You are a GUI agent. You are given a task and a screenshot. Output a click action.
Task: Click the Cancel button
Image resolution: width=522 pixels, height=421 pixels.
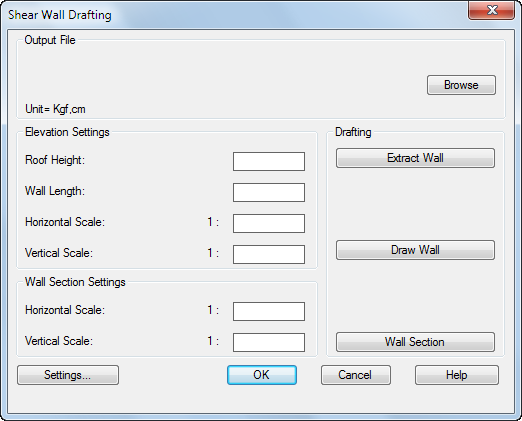coord(356,375)
